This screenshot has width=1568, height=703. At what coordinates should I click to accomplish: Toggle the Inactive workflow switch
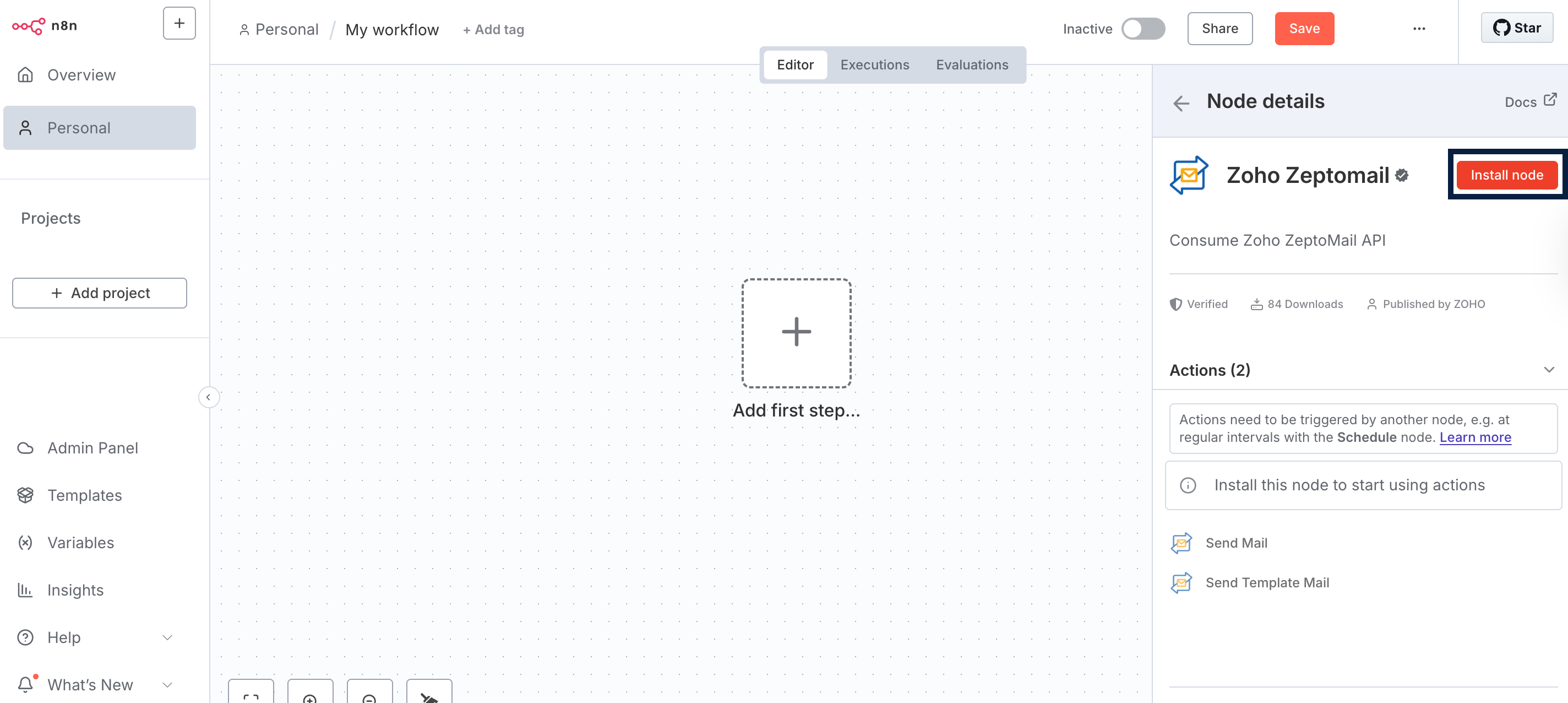click(x=1142, y=29)
